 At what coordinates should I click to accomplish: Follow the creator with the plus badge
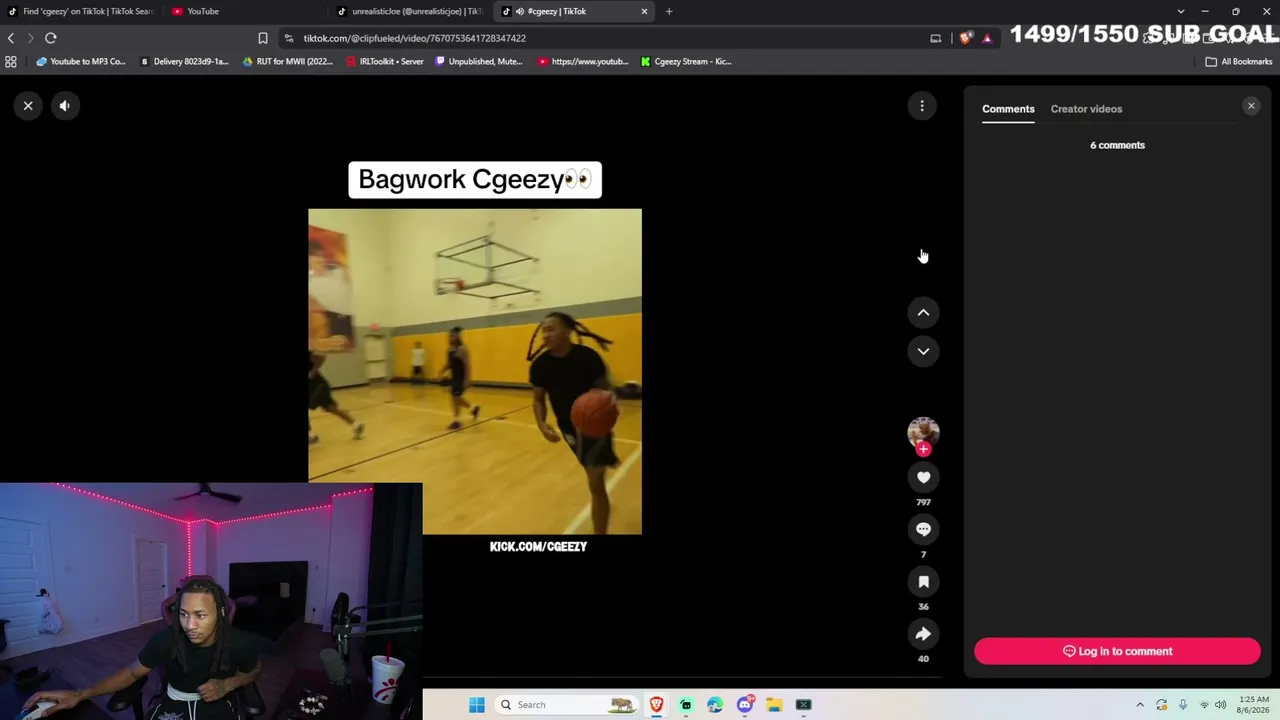(923, 449)
